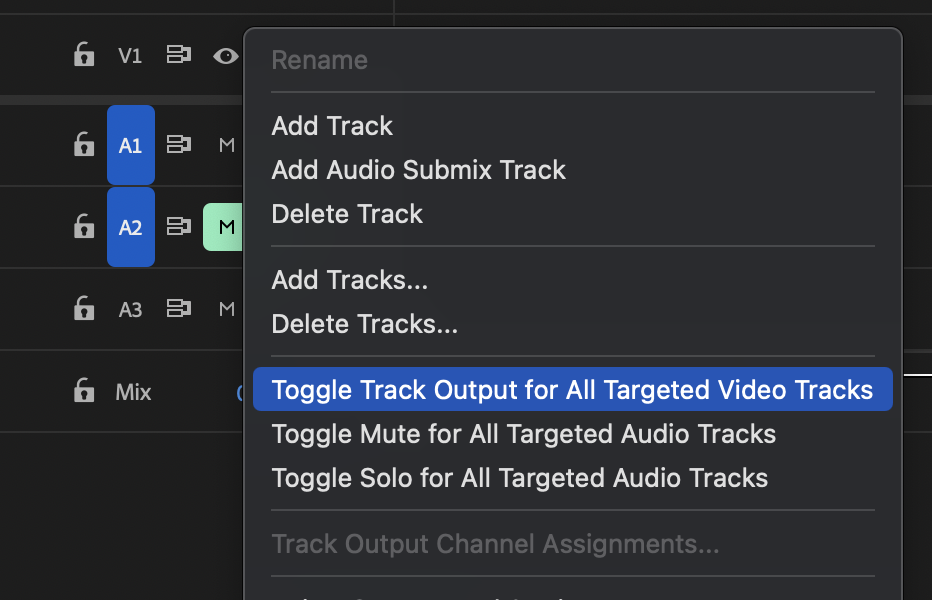Select Add Track from the menu
Image resolution: width=932 pixels, height=600 pixels.
(x=332, y=126)
